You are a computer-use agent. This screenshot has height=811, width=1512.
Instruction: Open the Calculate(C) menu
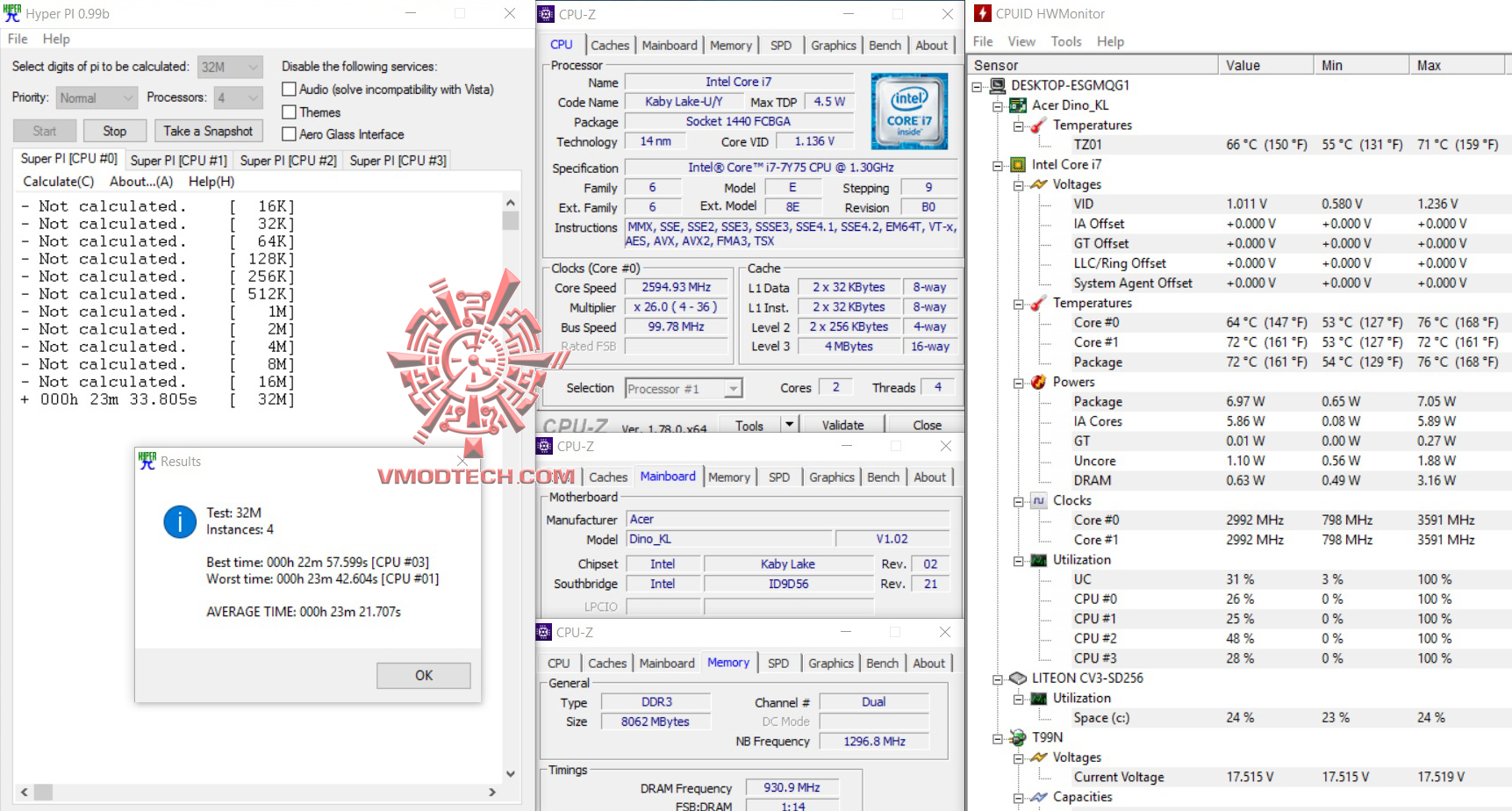pos(58,182)
